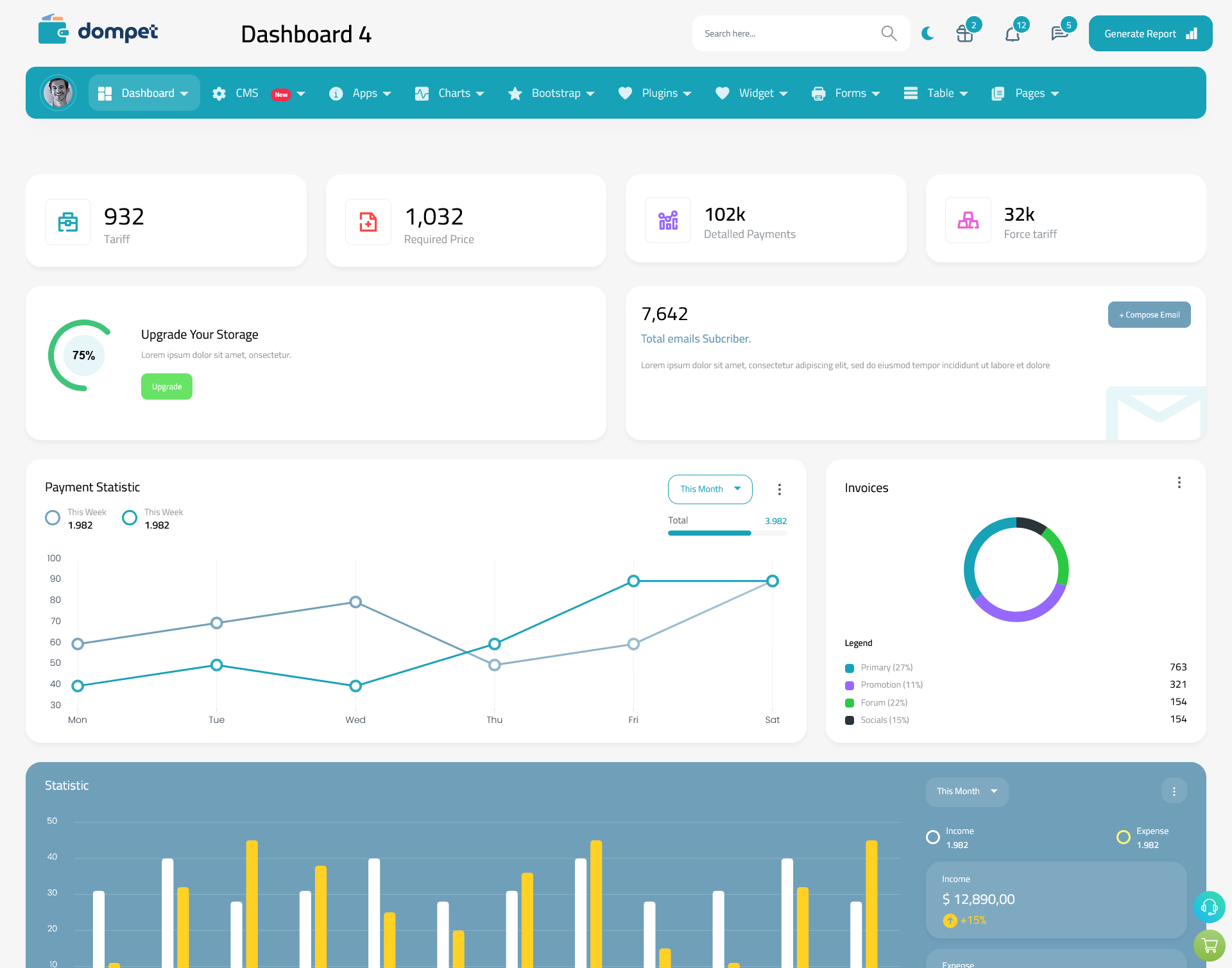Screen dimensions: 1232x968
Task: Toggle the Expense radio button in Statistic
Action: click(1123, 831)
